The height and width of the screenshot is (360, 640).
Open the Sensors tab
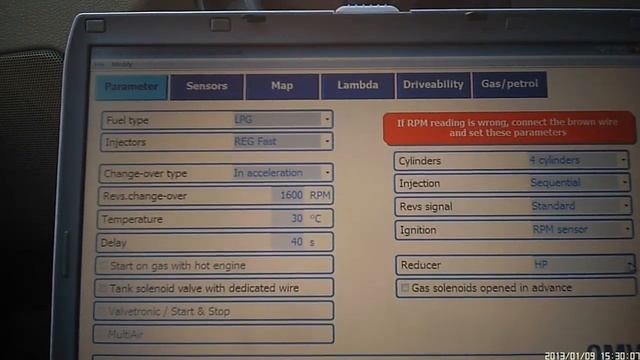pos(207,86)
